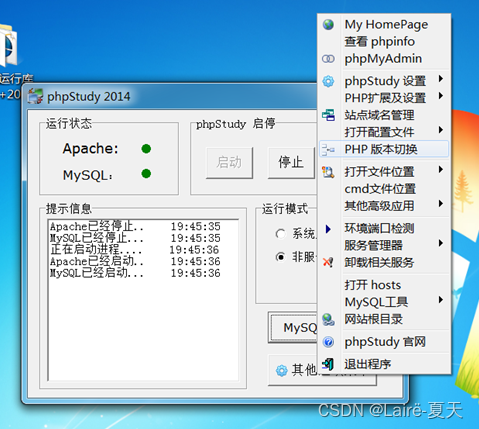The height and width of the screenshot is (429, 479).
Task: Select 站点域名管理 menu item
Action: (x=384, y=115)
